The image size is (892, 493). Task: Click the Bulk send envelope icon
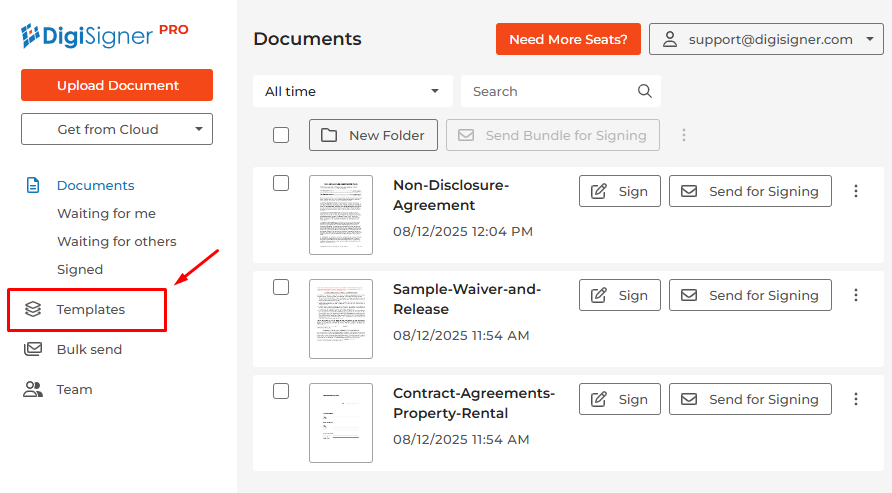[x=33, y=350]
